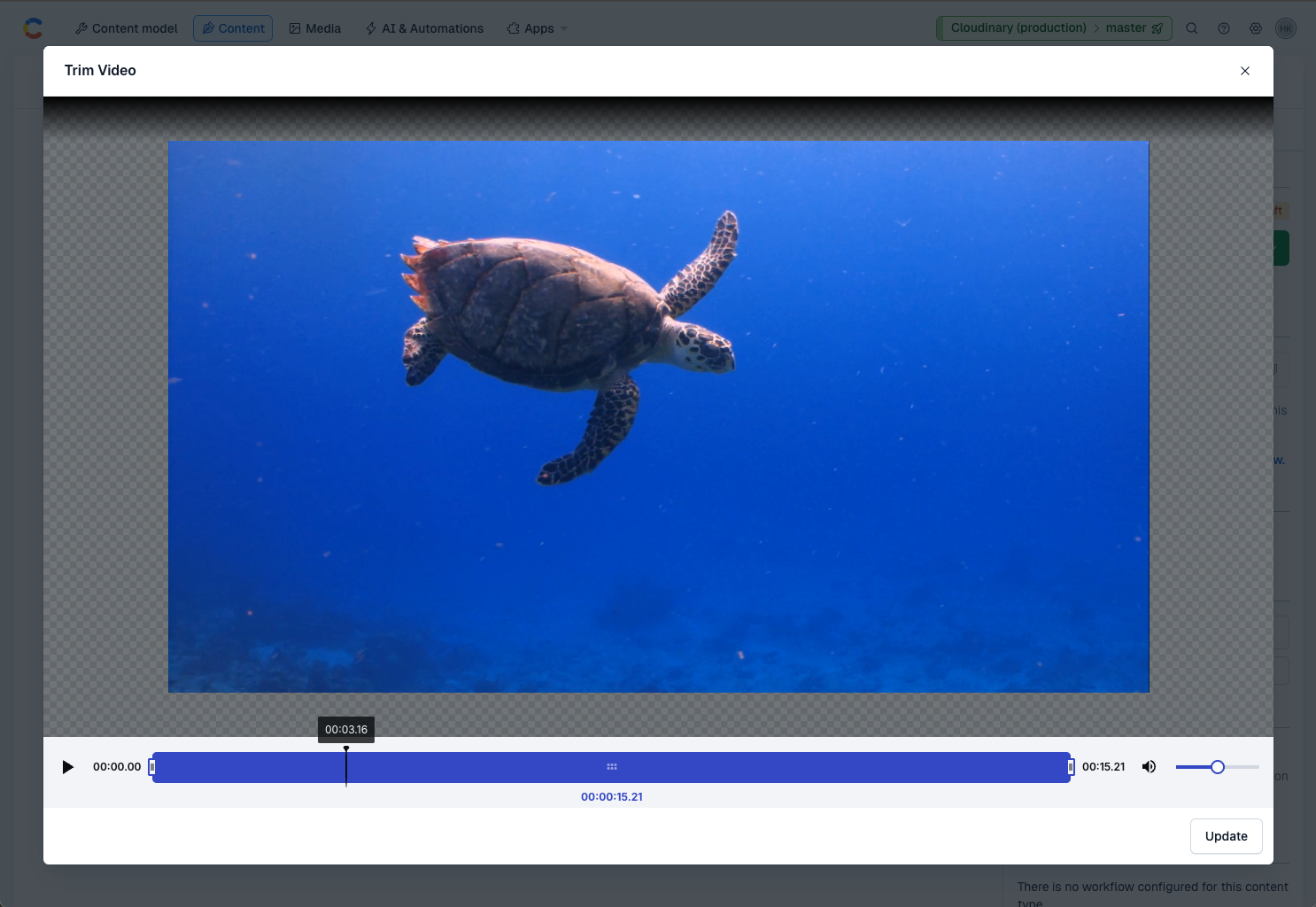Image resolution: width=1316 pixels, height=907 pixels.
Task: Open the Media section
Action: tap(315, 28)
